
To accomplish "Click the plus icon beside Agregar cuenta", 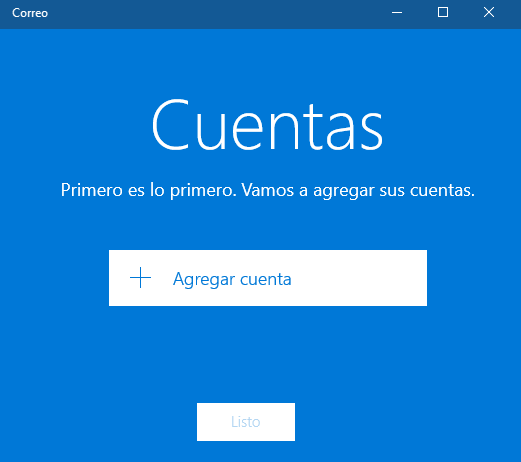I will pos(140,278).
